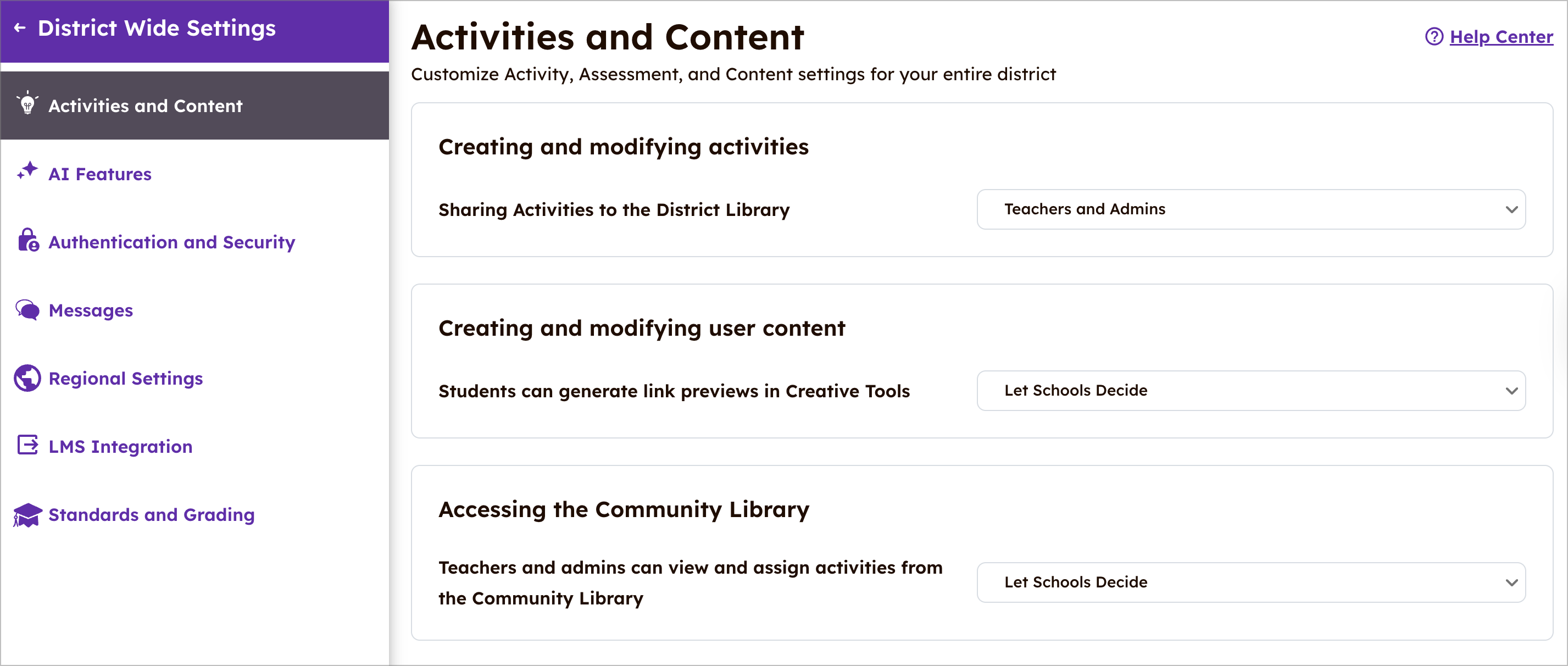Go to Authentication and Security settings
The image size is (1568, 666).
(x=171, y=242)
